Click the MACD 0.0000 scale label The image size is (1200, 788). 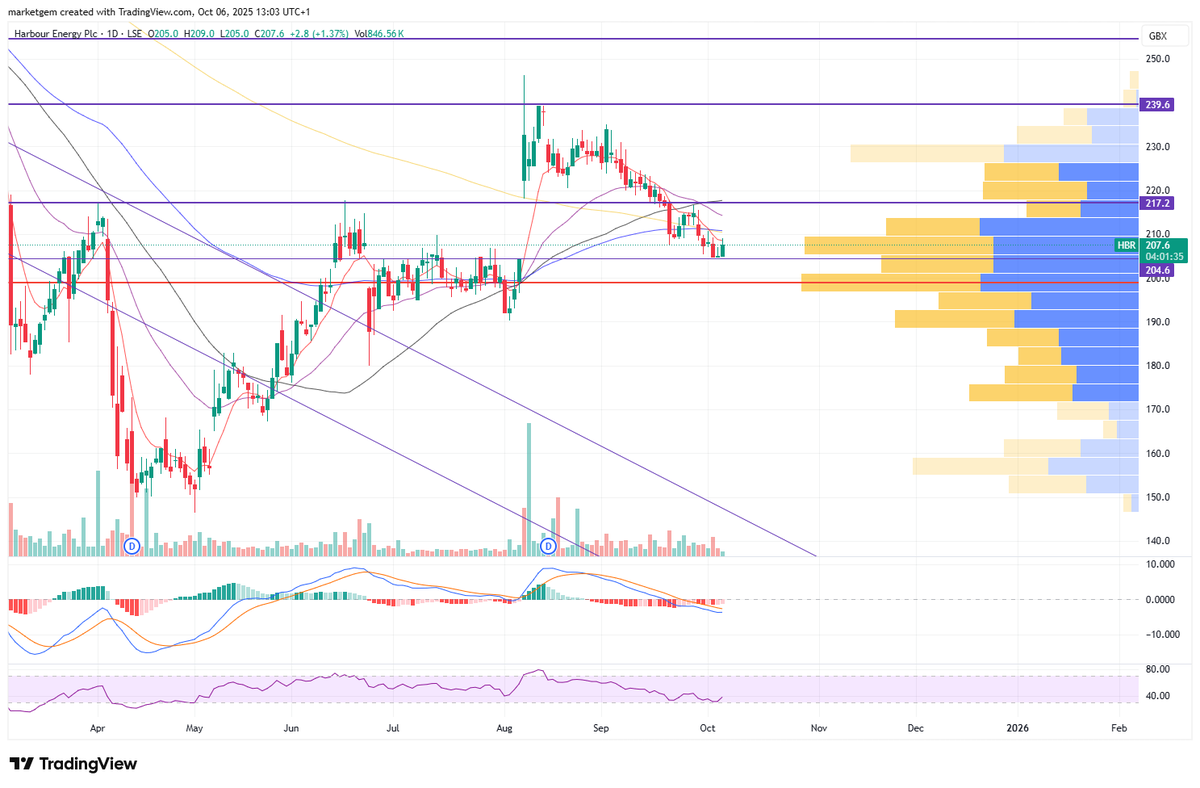point(1160,600)
